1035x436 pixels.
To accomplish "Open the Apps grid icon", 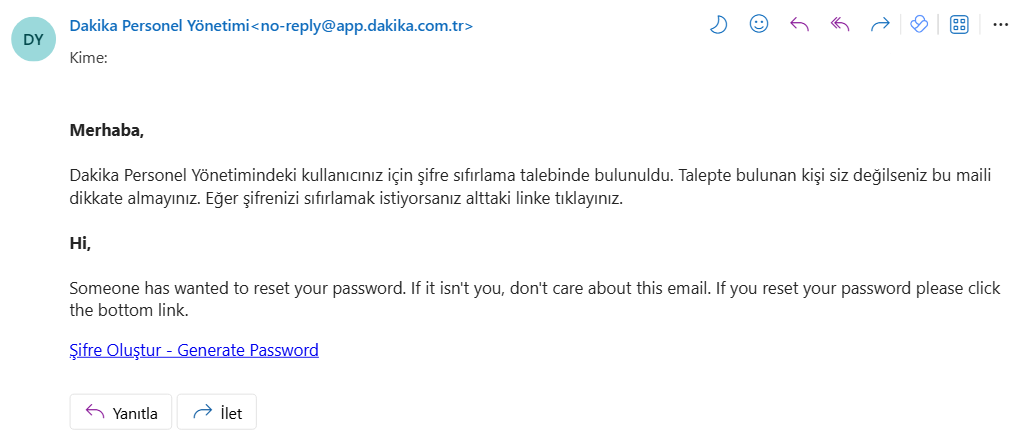I will click(x=959, y=26).
